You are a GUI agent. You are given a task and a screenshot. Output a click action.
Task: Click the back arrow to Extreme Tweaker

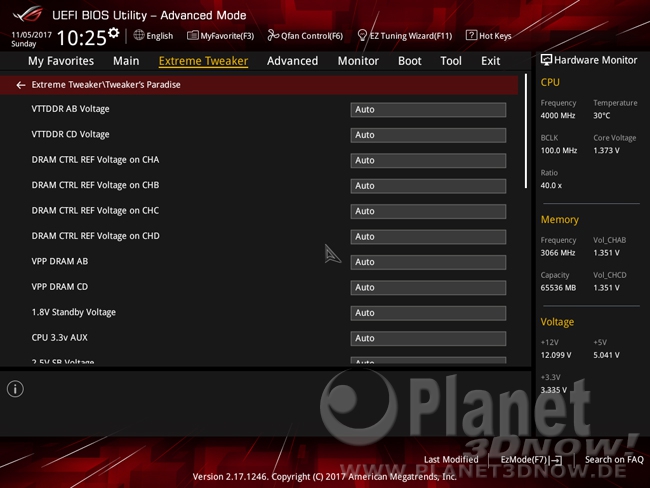point(20,85)
